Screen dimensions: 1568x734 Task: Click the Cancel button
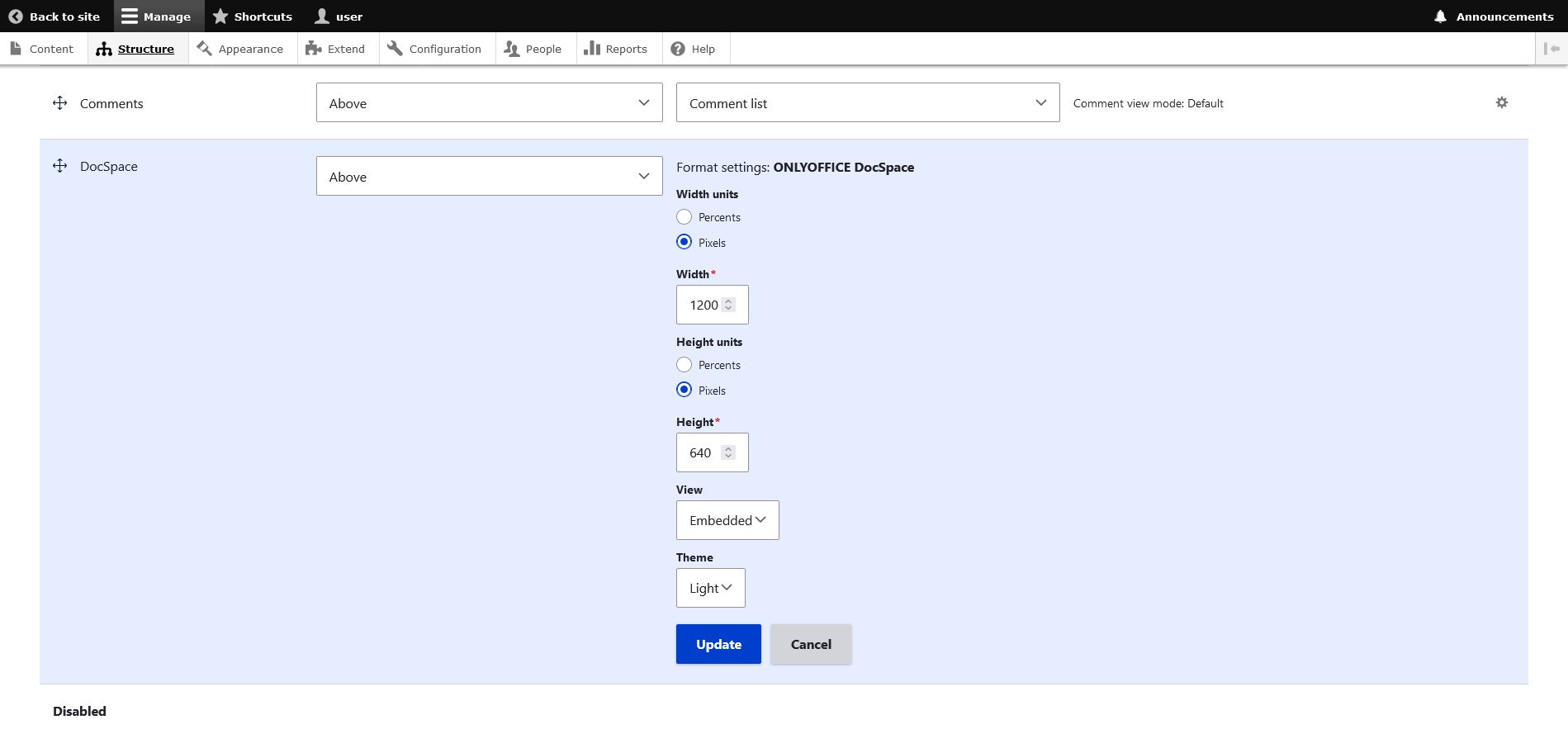pos(811,644)
